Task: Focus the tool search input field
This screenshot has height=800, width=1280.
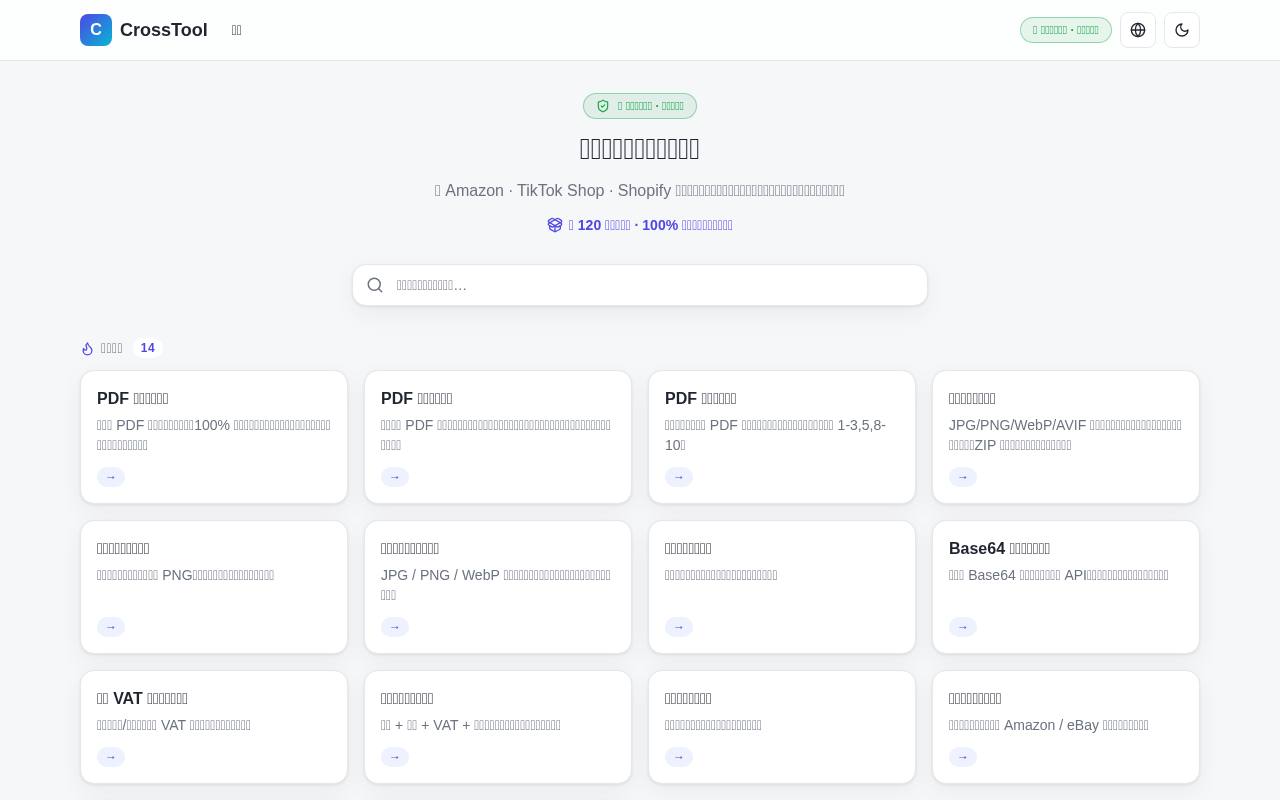Action: pyautogui.click(x=640, y=285)
